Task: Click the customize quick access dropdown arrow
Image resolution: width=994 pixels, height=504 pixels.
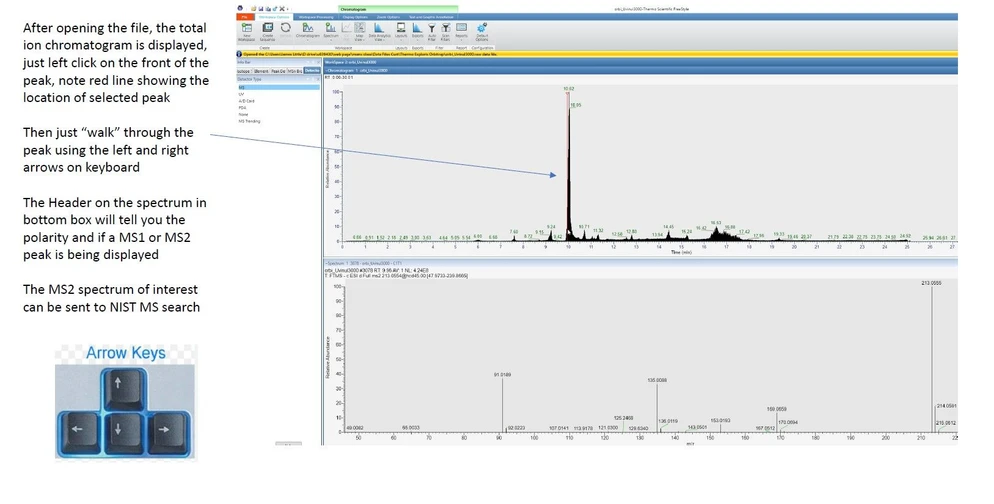Action: (x=288, y=9)
